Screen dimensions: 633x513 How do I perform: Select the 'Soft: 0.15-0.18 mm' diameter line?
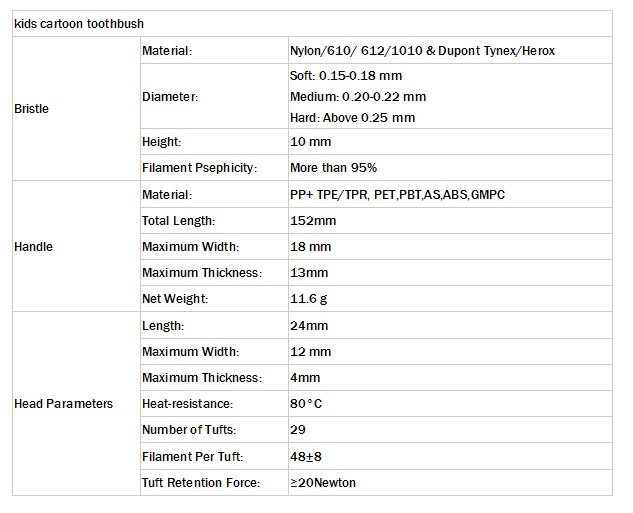click(x=346, y=76)
